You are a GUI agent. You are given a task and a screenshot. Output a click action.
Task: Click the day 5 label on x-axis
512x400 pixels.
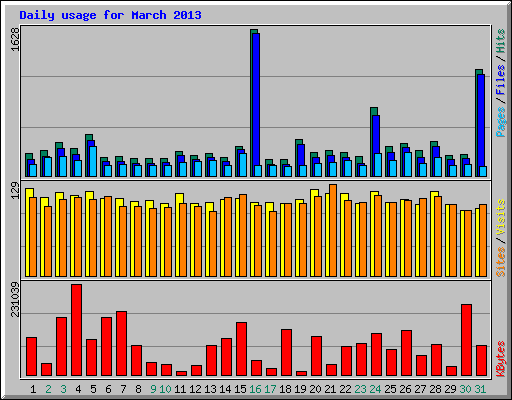click(x=93, y=389)
